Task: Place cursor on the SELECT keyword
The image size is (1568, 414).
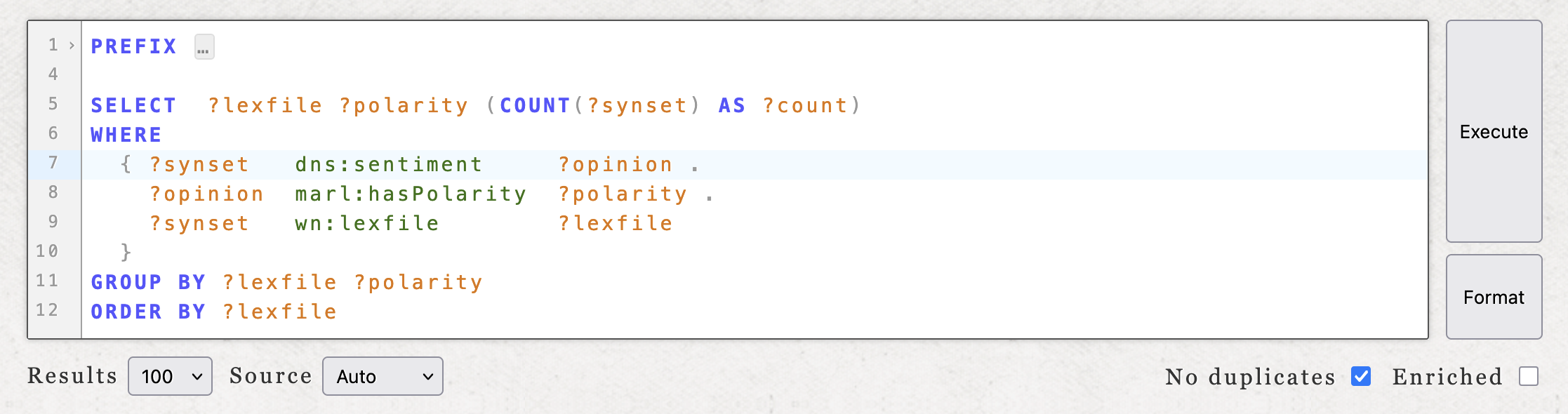Action: tap(133, 105)
